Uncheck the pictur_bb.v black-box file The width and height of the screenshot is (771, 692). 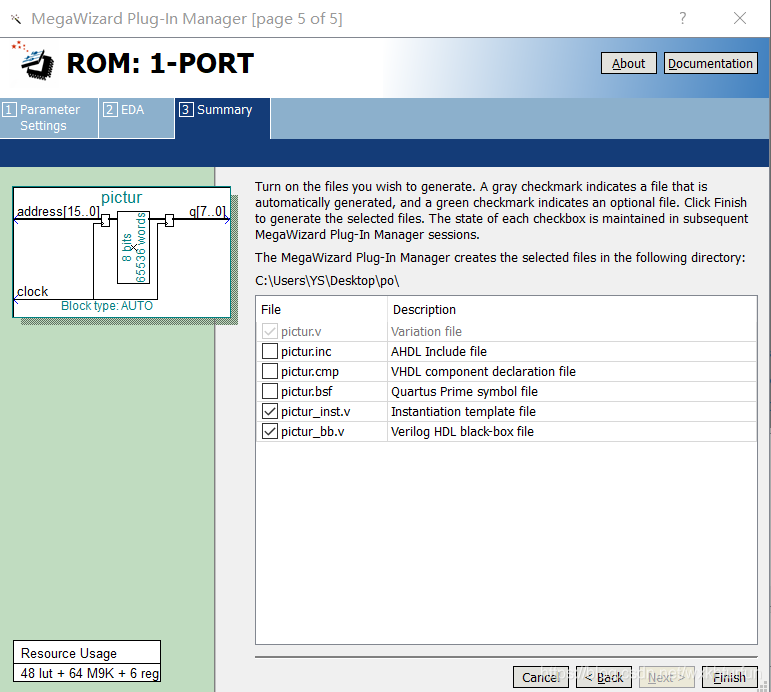269,431
